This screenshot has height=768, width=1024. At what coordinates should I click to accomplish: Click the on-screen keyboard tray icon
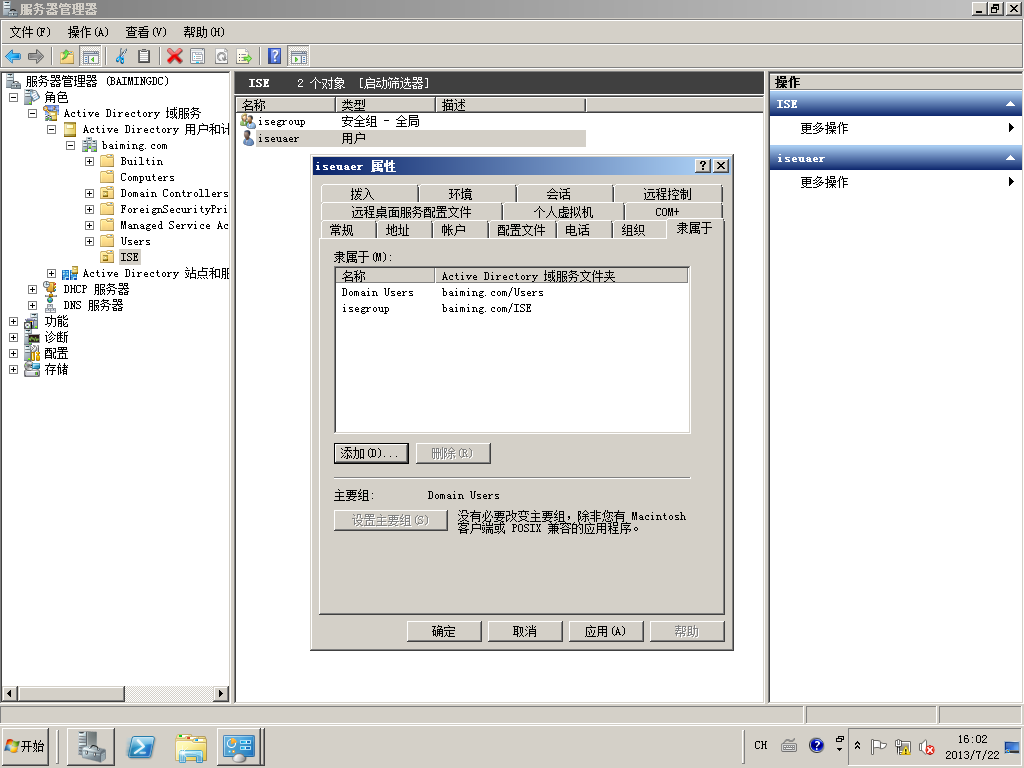[789, 745]
